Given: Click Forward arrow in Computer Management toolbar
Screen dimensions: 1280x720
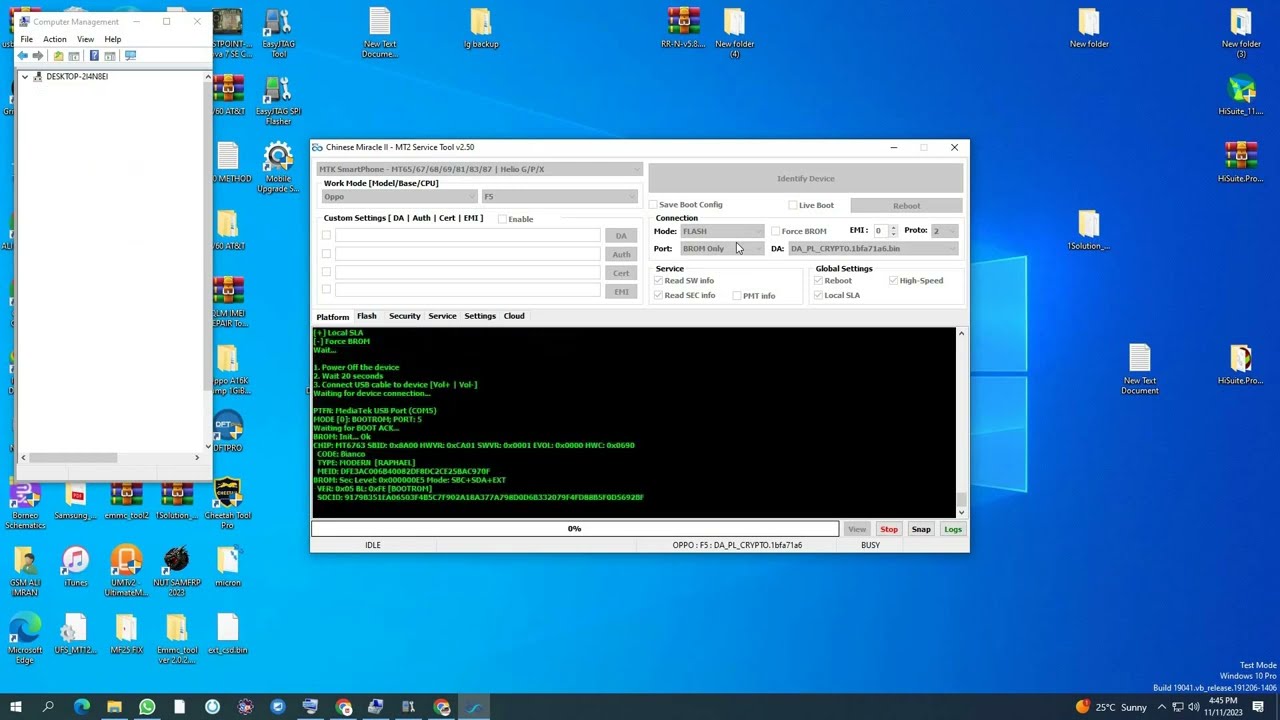Looking at the screenshot, I should [x=38, y=56].
